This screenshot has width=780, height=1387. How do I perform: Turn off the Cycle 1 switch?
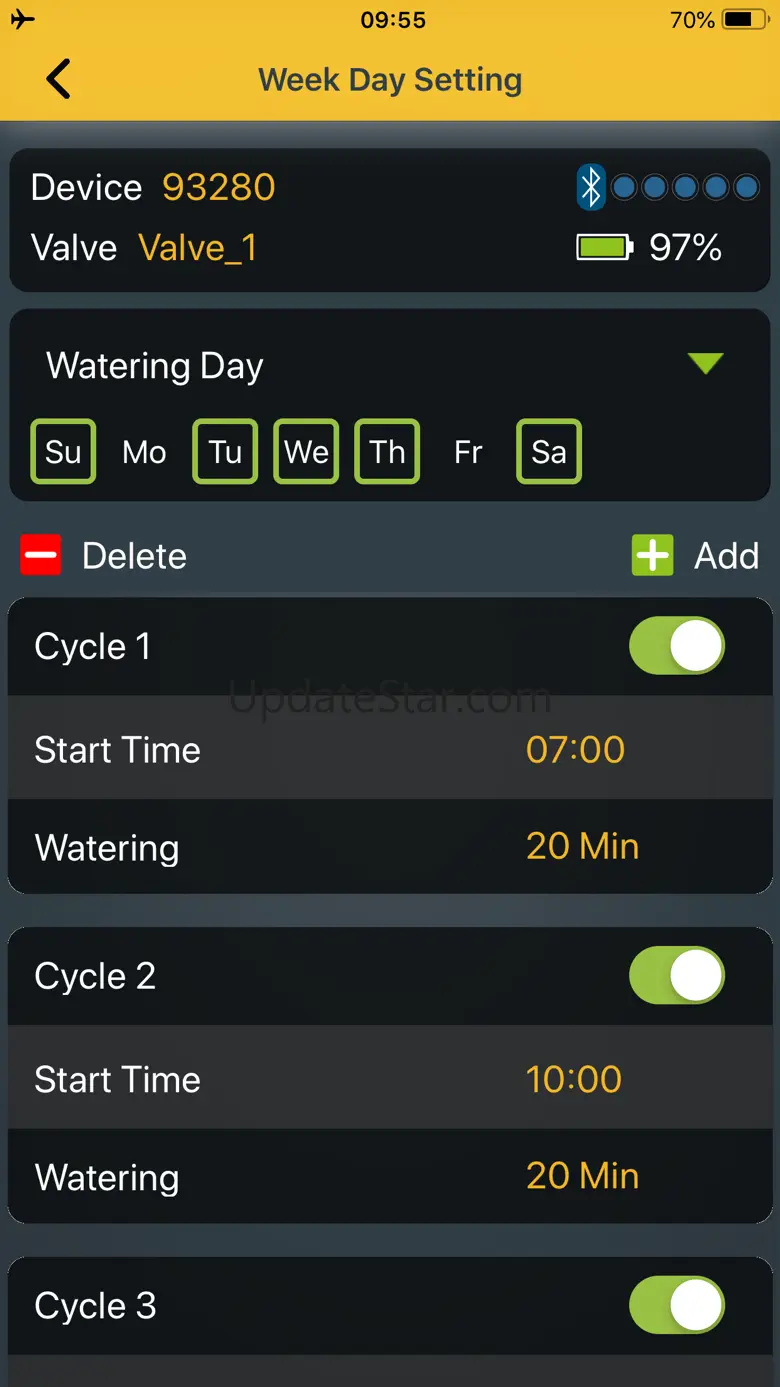pos(677,646)
